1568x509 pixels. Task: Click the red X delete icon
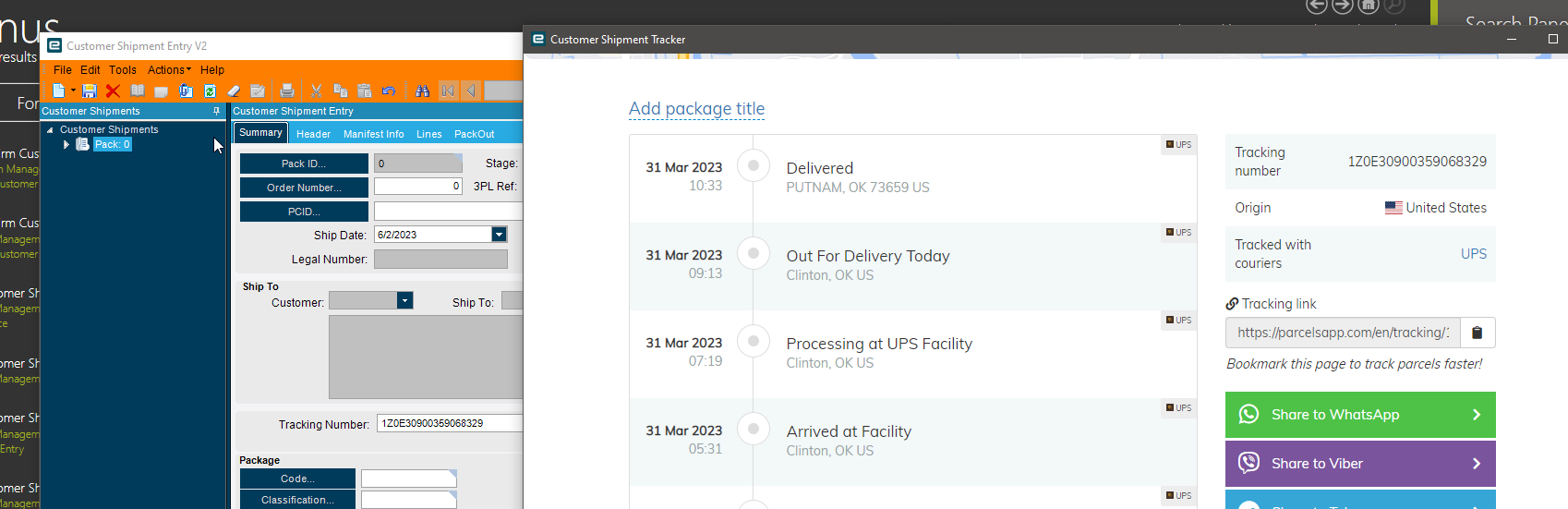pos(113,91)
